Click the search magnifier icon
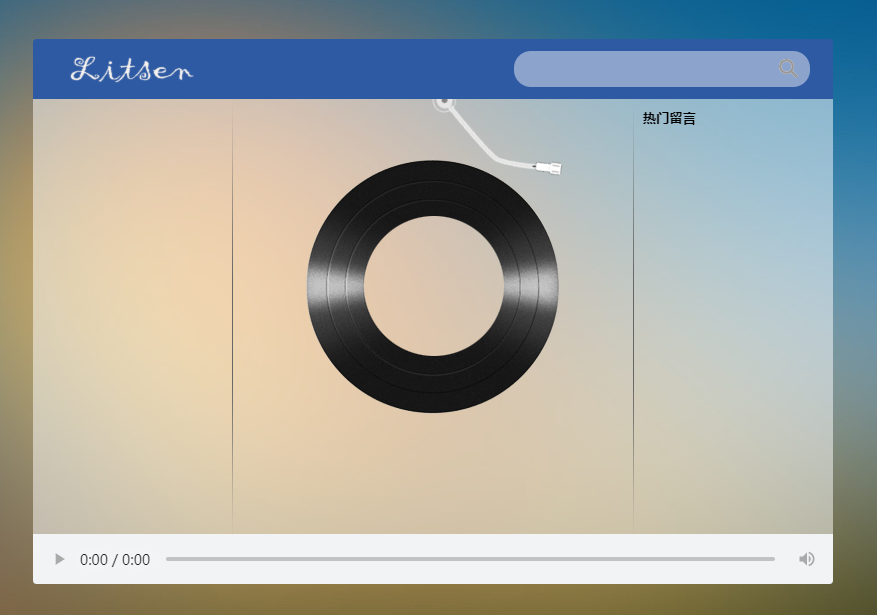 pos(788,68)
